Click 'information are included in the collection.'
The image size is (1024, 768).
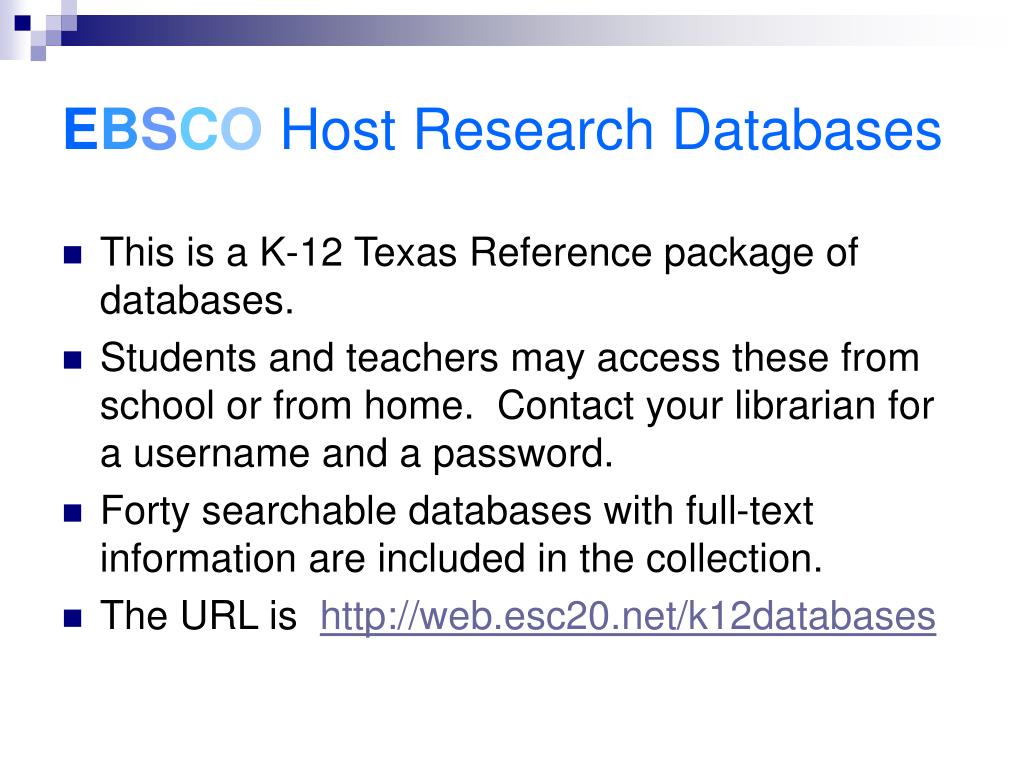point(461,559)
